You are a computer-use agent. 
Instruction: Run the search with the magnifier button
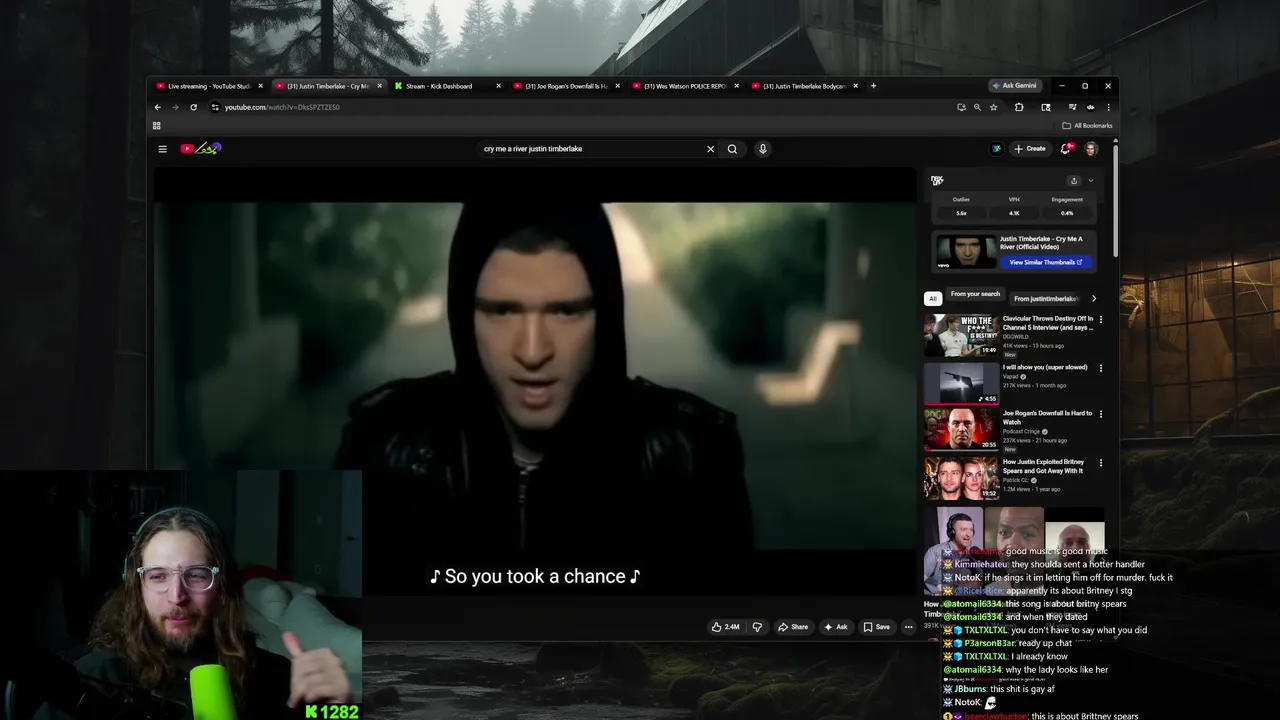coord(732,149)
